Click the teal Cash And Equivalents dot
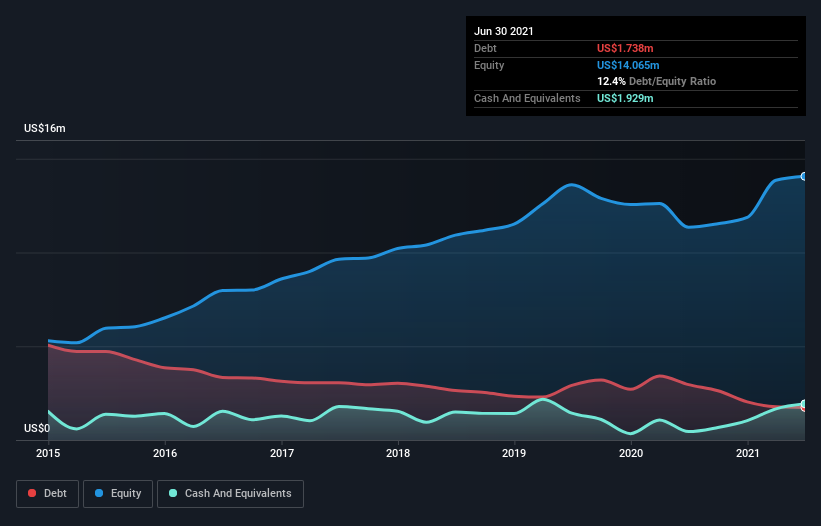The height and width of the screenshot is (526, 821). 173,493
